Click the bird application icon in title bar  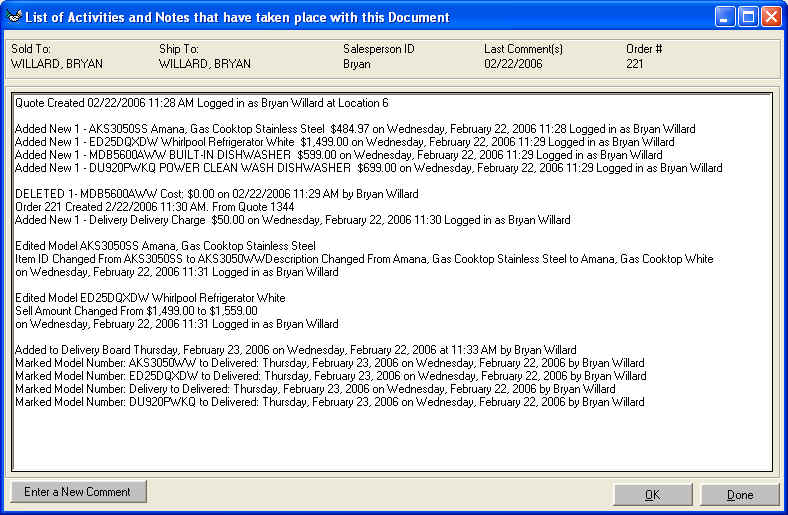tap(14, 17)
